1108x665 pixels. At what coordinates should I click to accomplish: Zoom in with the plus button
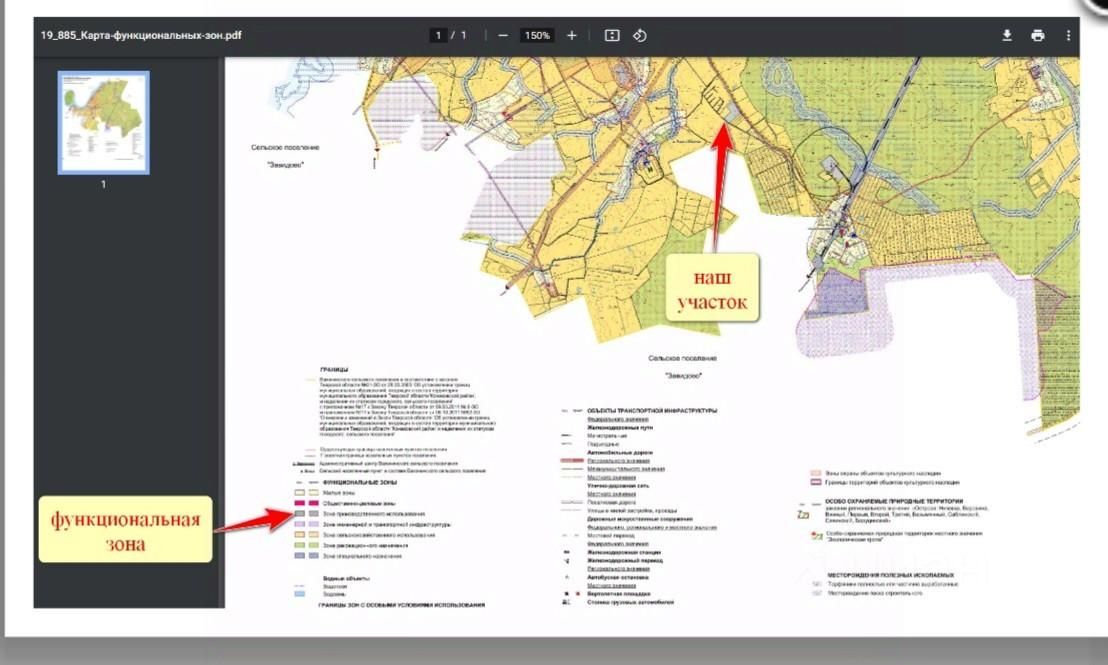pos(572,35)
